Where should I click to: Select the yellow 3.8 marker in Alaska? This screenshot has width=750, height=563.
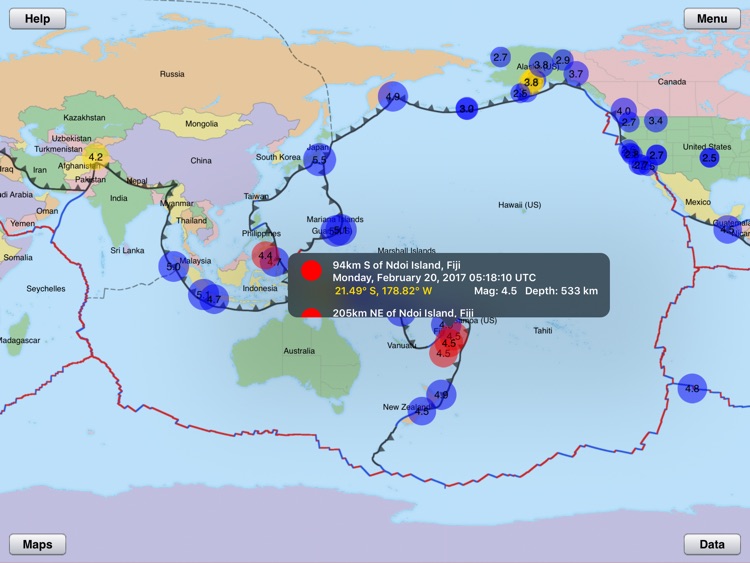531,82
